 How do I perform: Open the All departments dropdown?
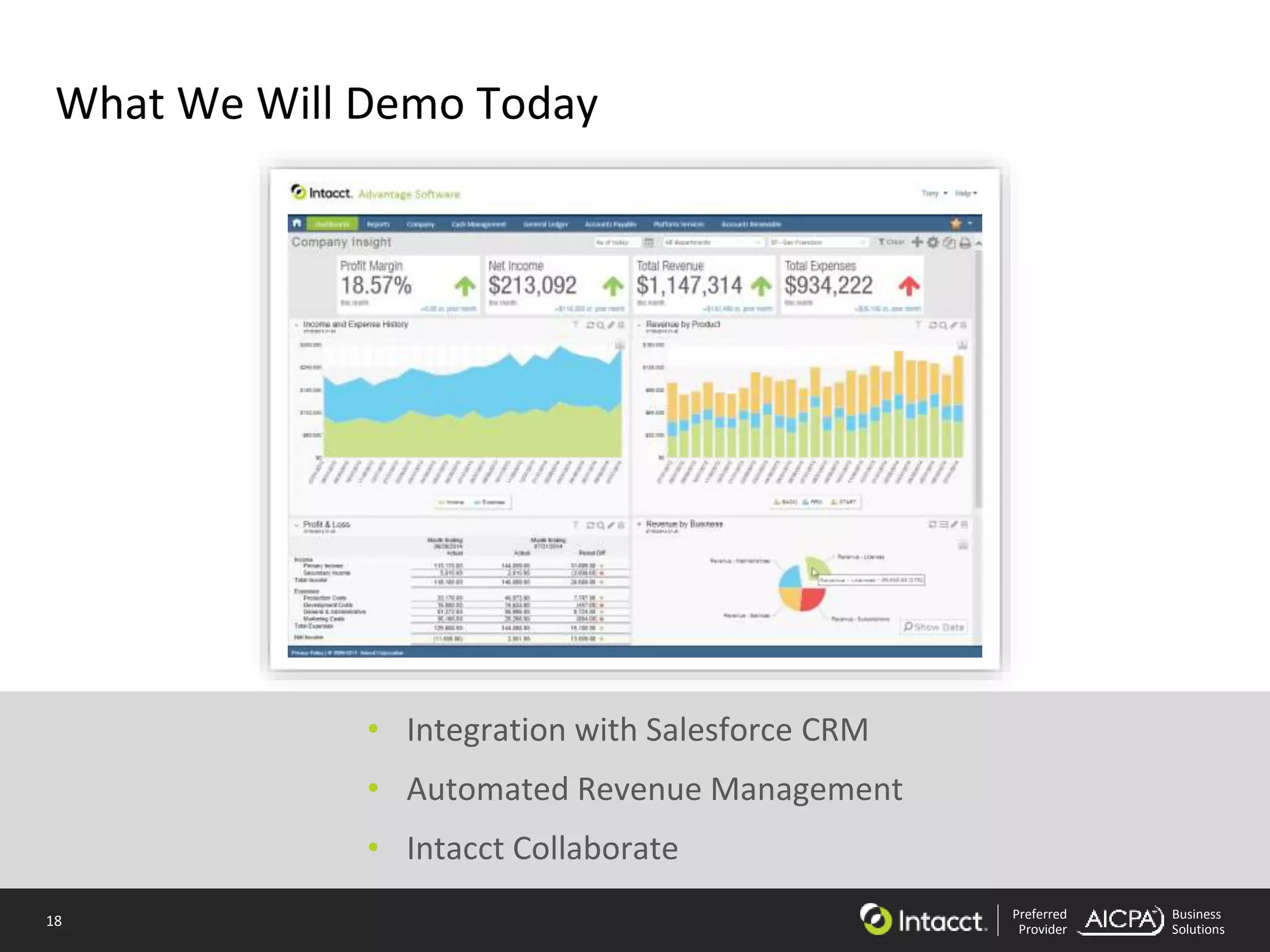(713, 242)
